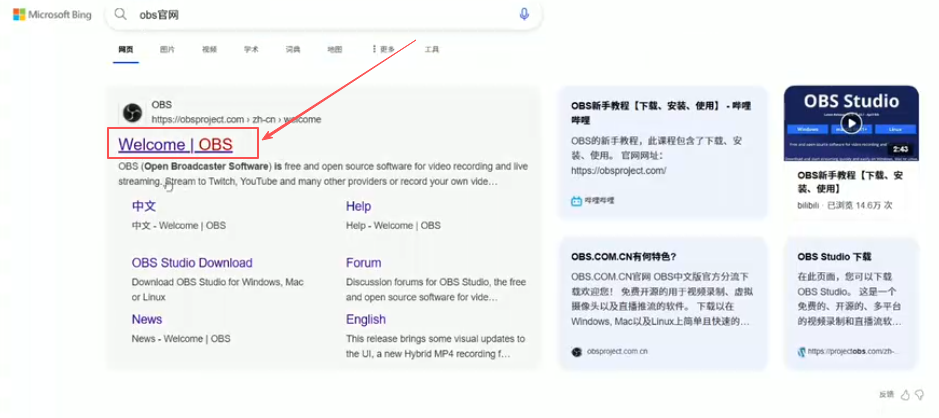Viewport: 939px width, 418px height.
Task: Click the Microsoft Bing logo
Action: (52, 14)
